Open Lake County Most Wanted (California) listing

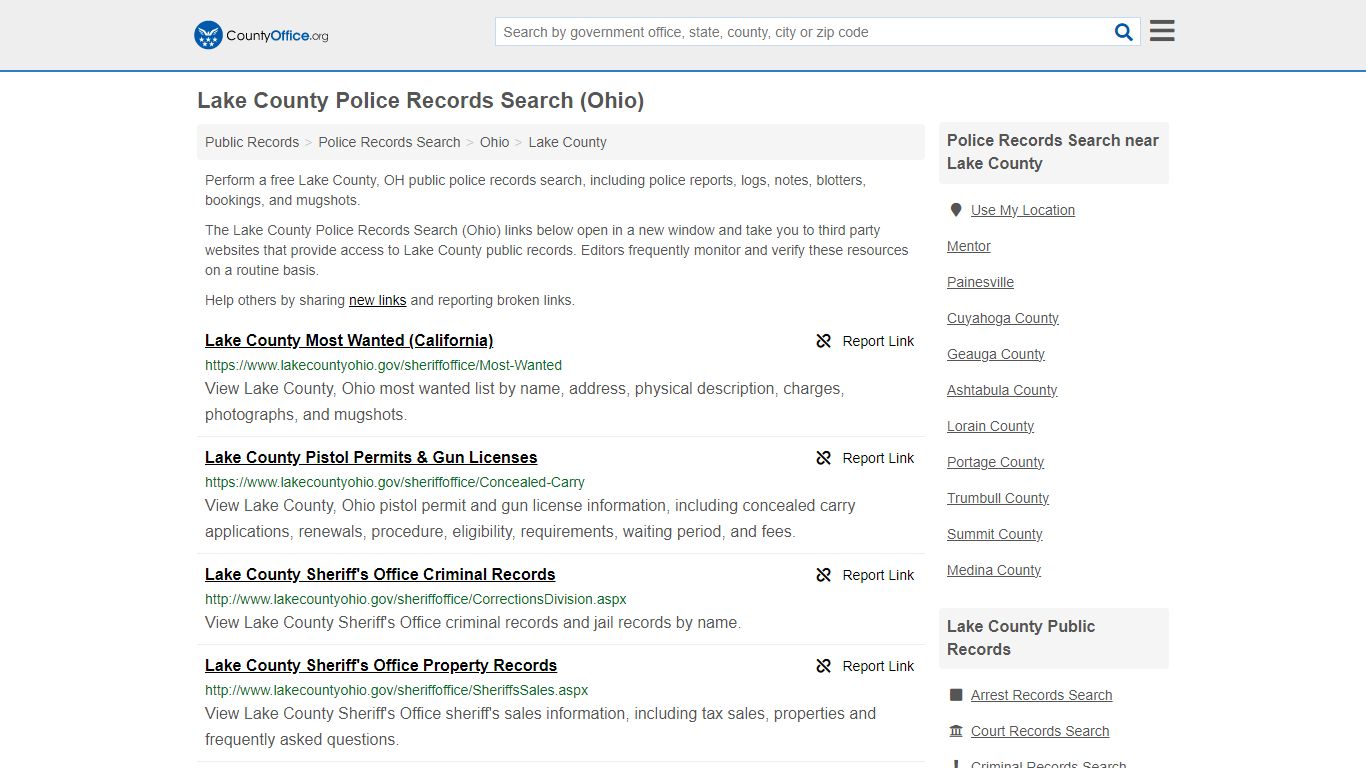[x=349, y=340]
